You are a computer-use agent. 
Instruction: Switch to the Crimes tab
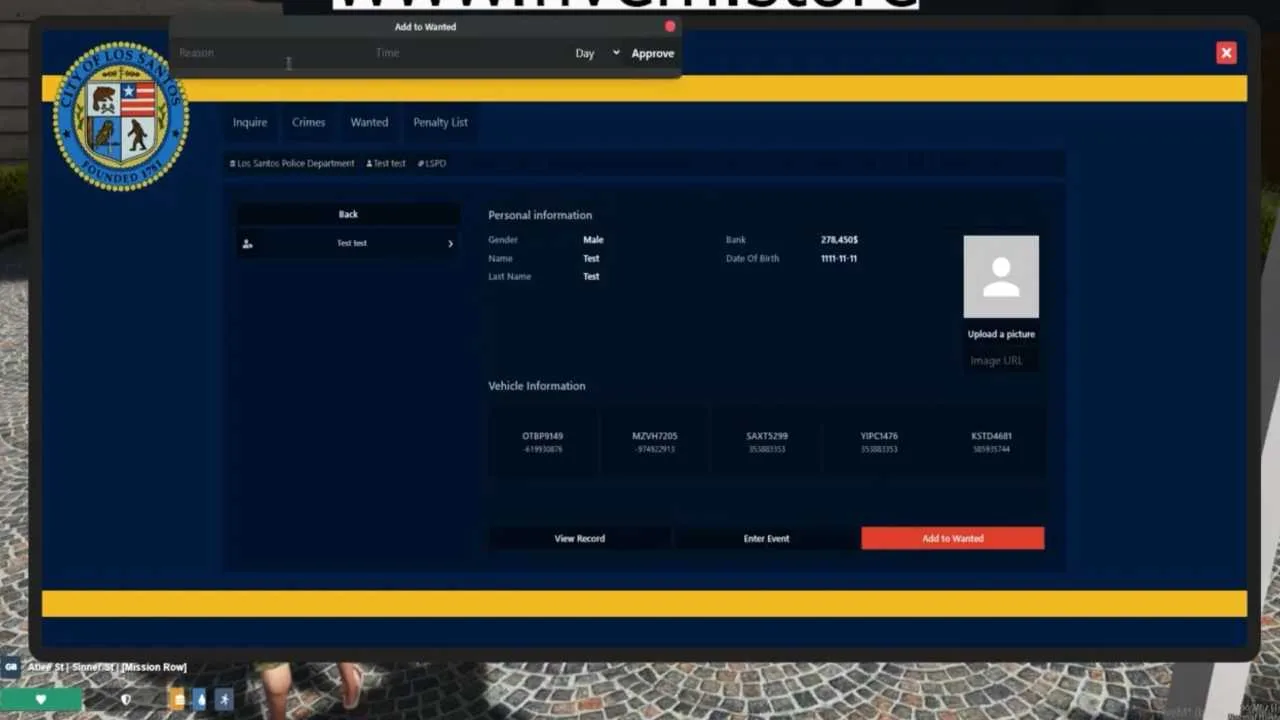[308, 122]
